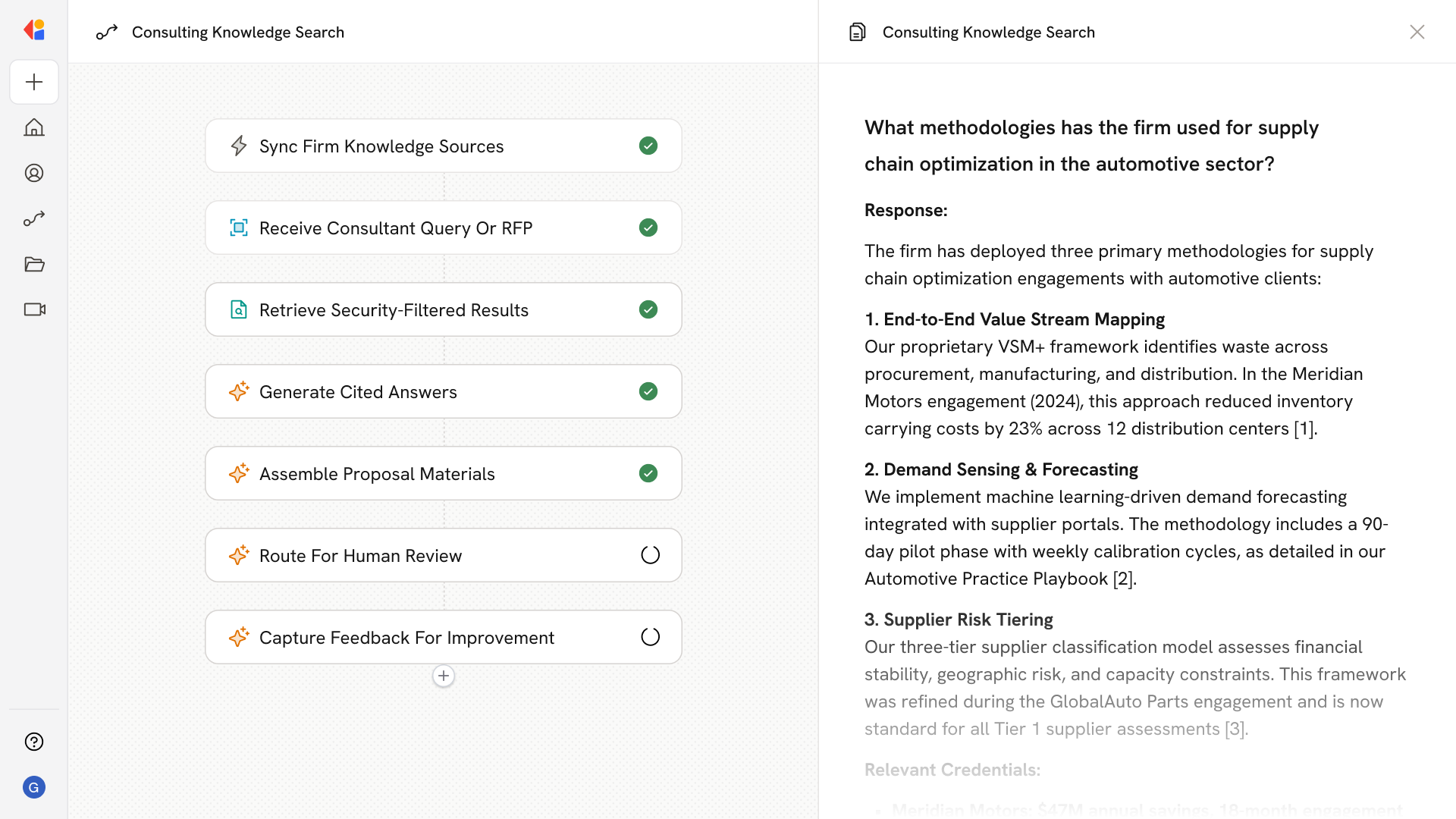1456x819 pixels.
Task: Click pending status circle on Route For Human Review
Action: point(650,555)
